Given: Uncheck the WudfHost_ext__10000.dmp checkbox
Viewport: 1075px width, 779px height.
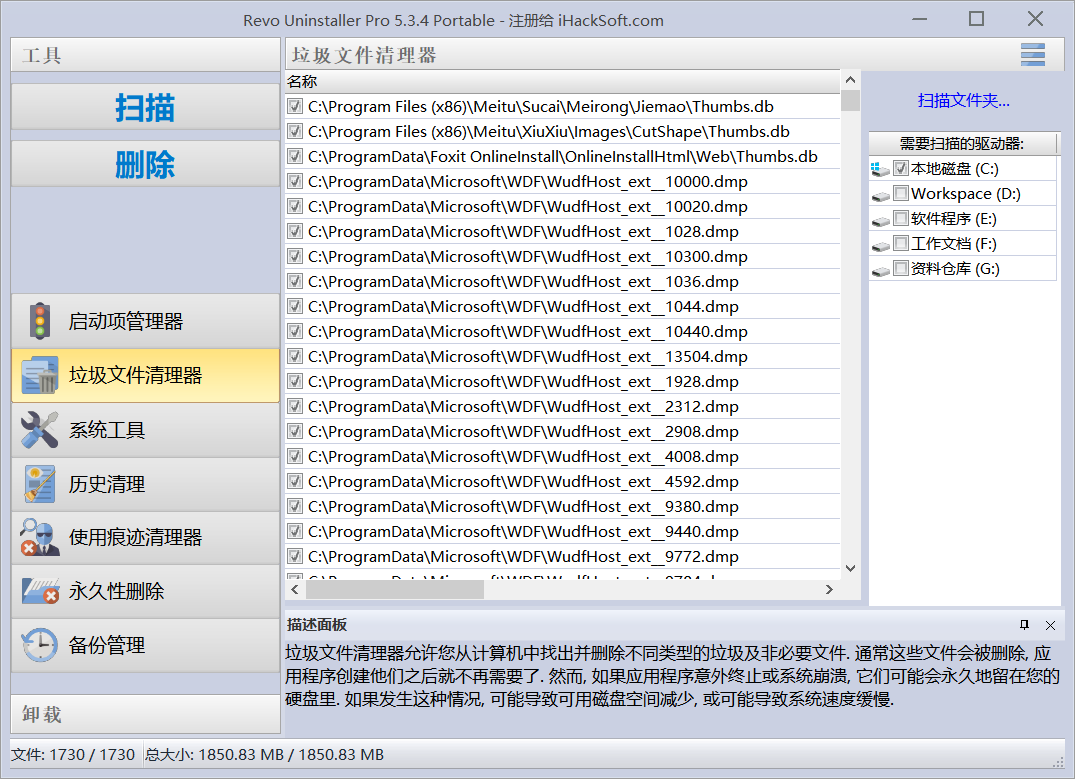Looking at the screenshot, I should tap(295, 181).
